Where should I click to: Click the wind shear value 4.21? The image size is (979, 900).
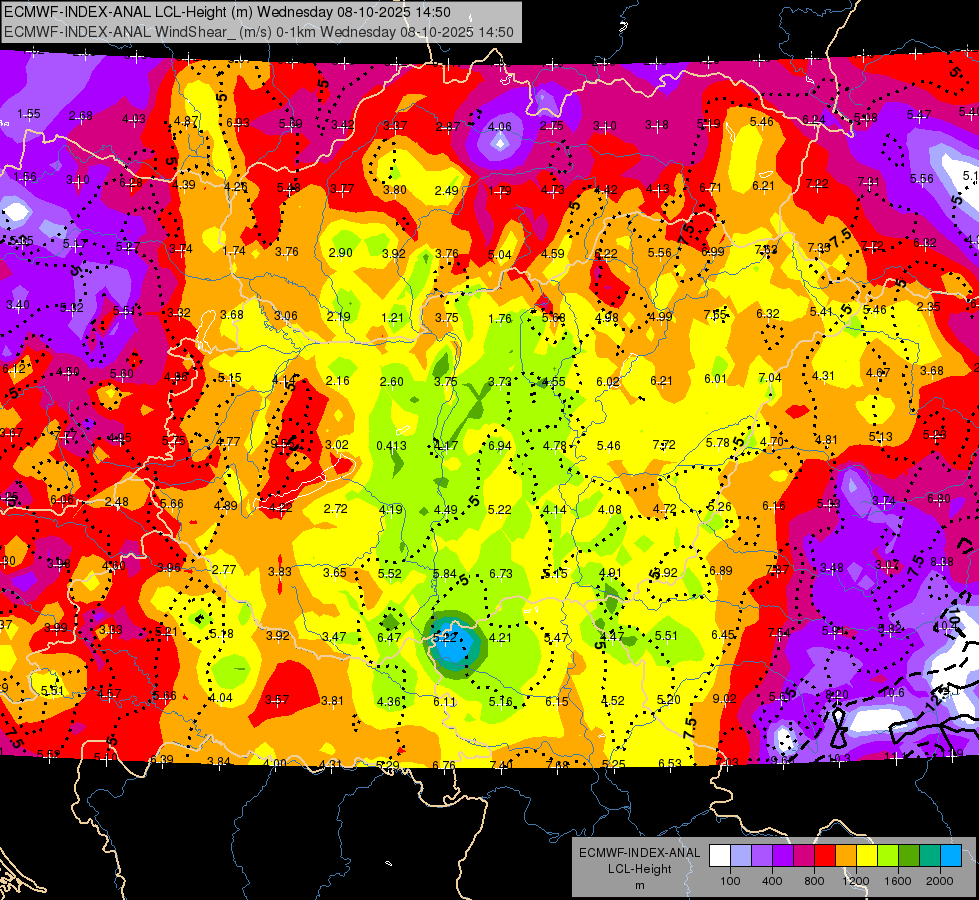500,638
